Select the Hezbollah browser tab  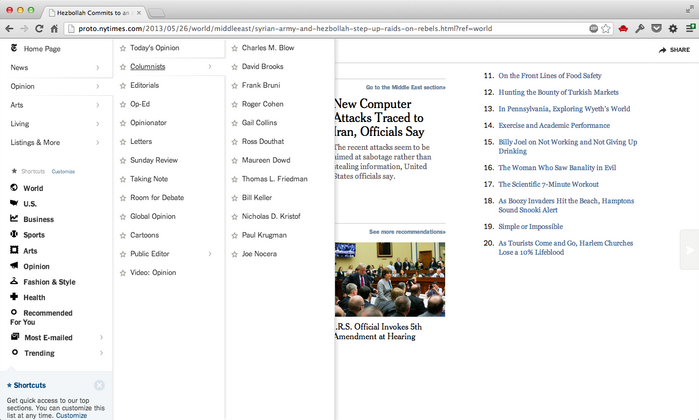pyautogui.click(x=95, y=12)
